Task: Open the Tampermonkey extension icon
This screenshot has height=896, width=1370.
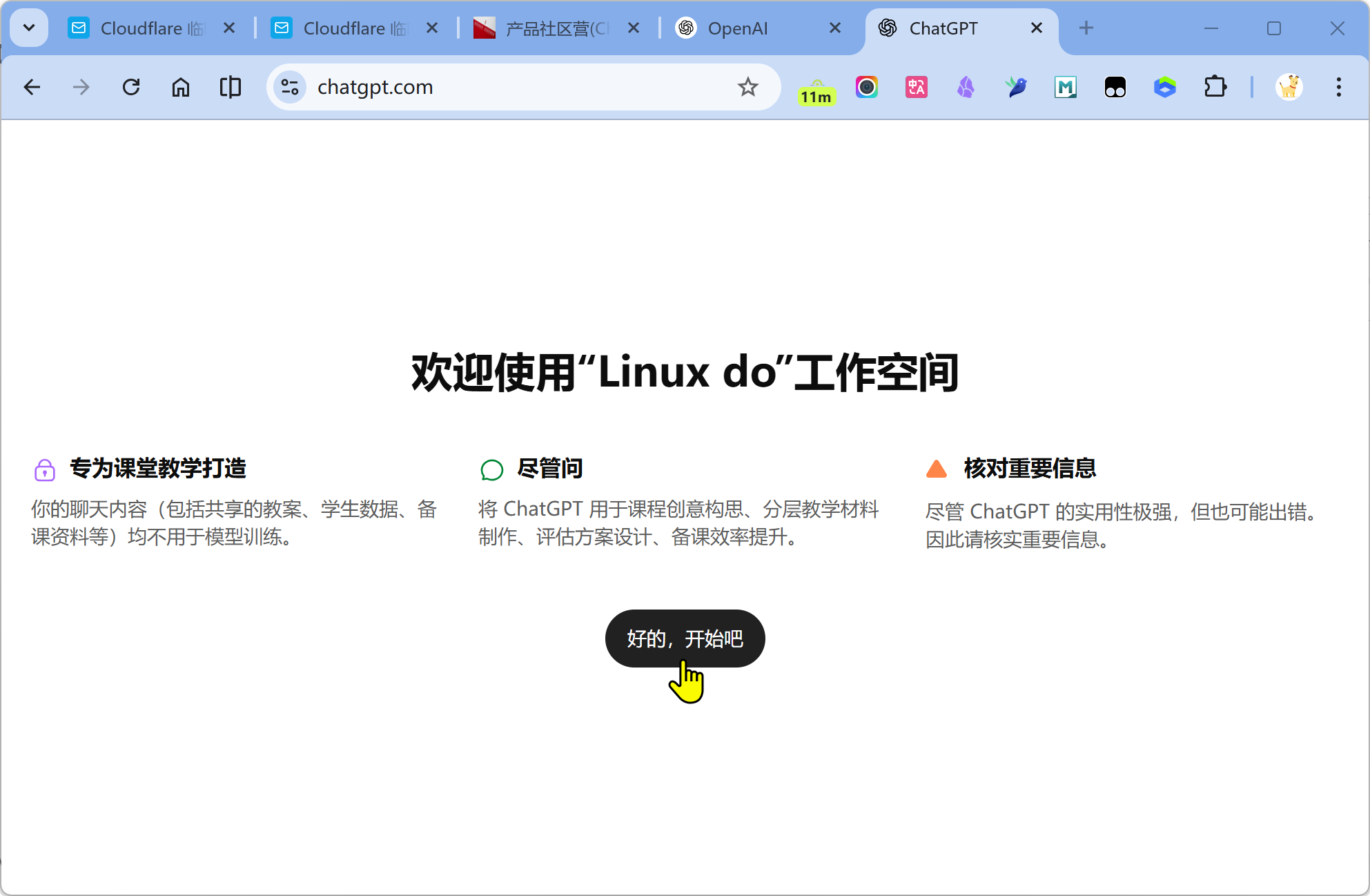Action: pyautogui.click(x=1115, y=87)
